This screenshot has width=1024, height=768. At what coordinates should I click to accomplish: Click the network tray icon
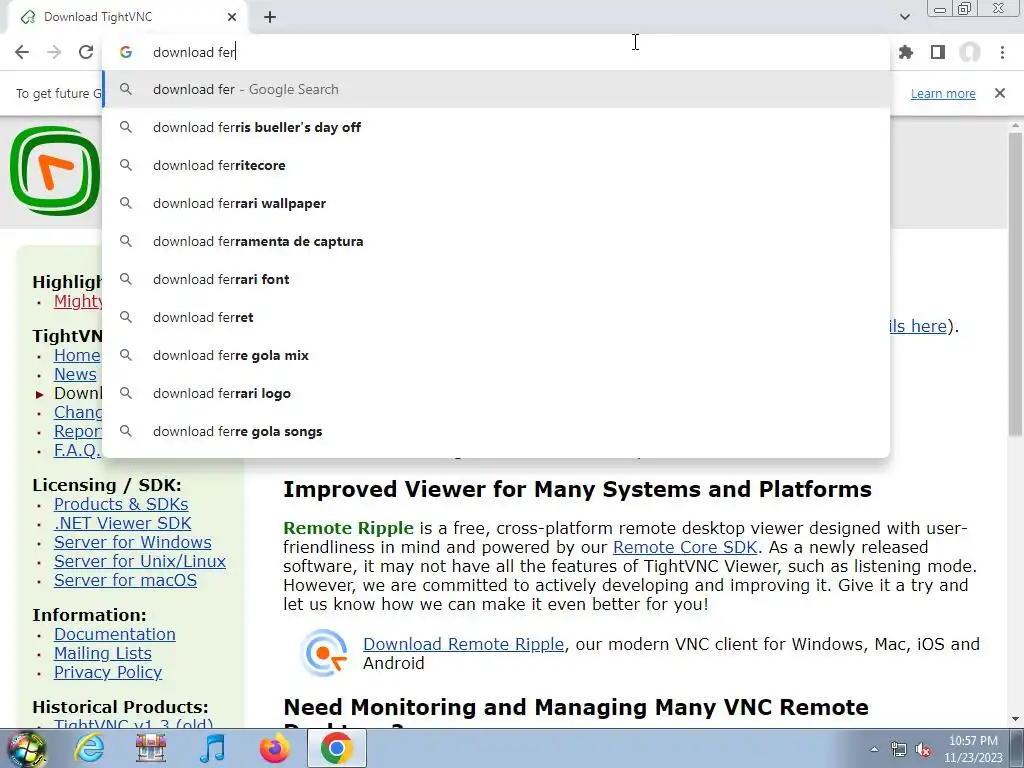pyautogui.click(x=899, y=750)
